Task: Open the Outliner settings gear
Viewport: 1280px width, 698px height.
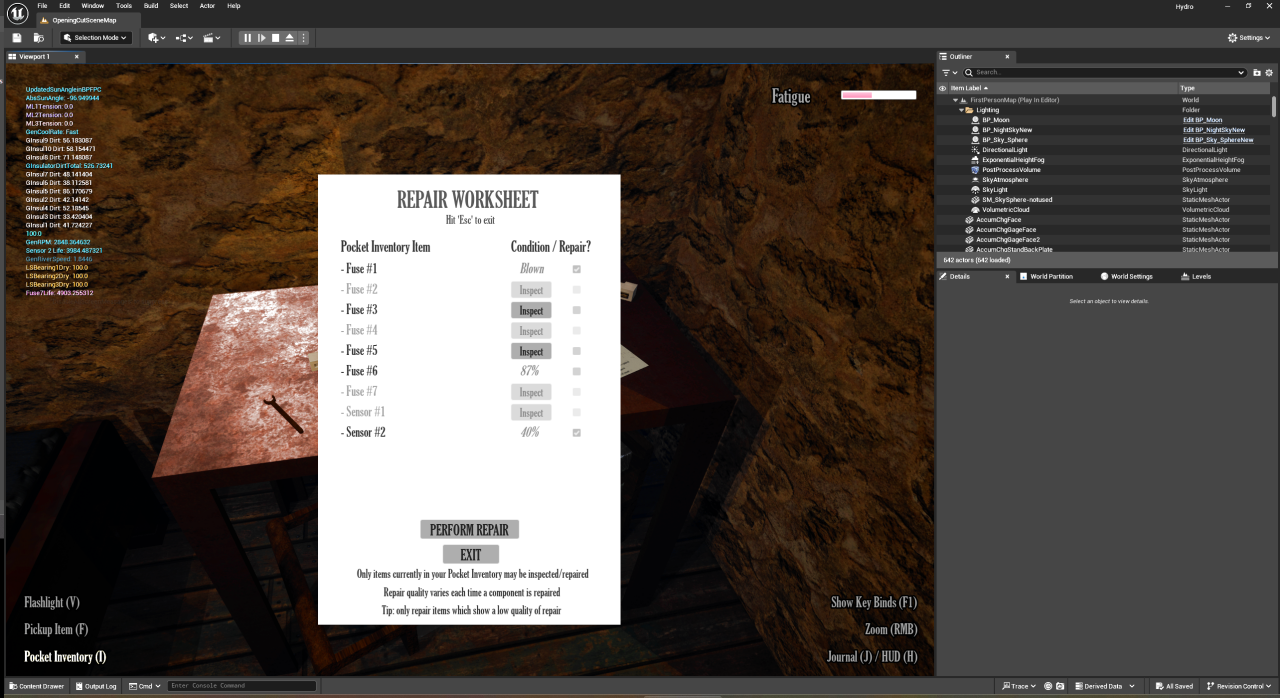Action: click(x=1269, y=72)
